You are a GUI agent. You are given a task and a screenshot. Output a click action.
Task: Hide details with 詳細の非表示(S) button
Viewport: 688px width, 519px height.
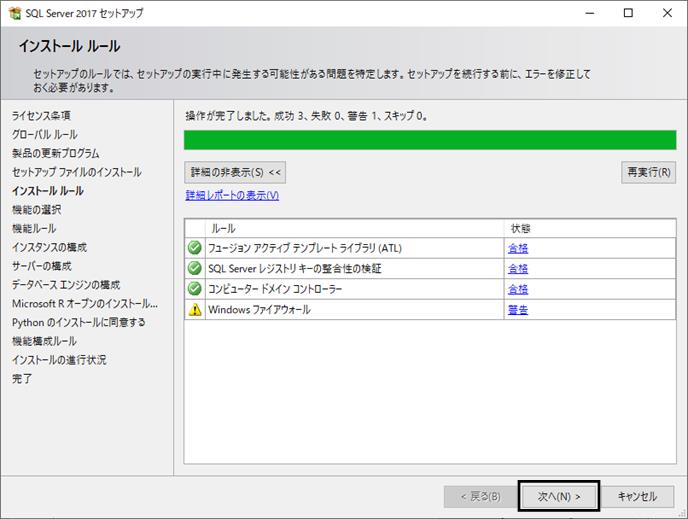tap(235, 172)
